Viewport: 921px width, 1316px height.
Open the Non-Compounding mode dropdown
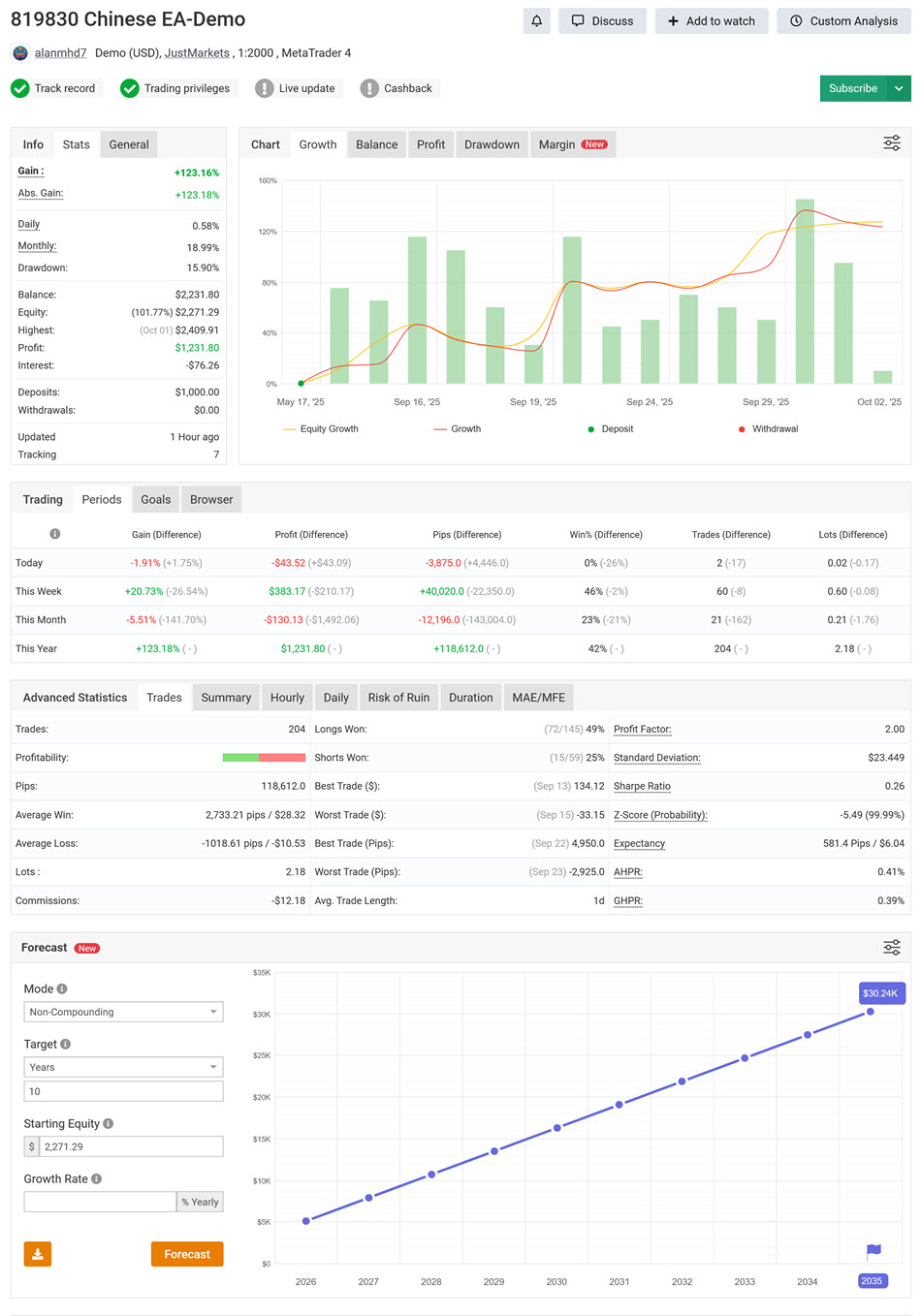pos(123,1012)
